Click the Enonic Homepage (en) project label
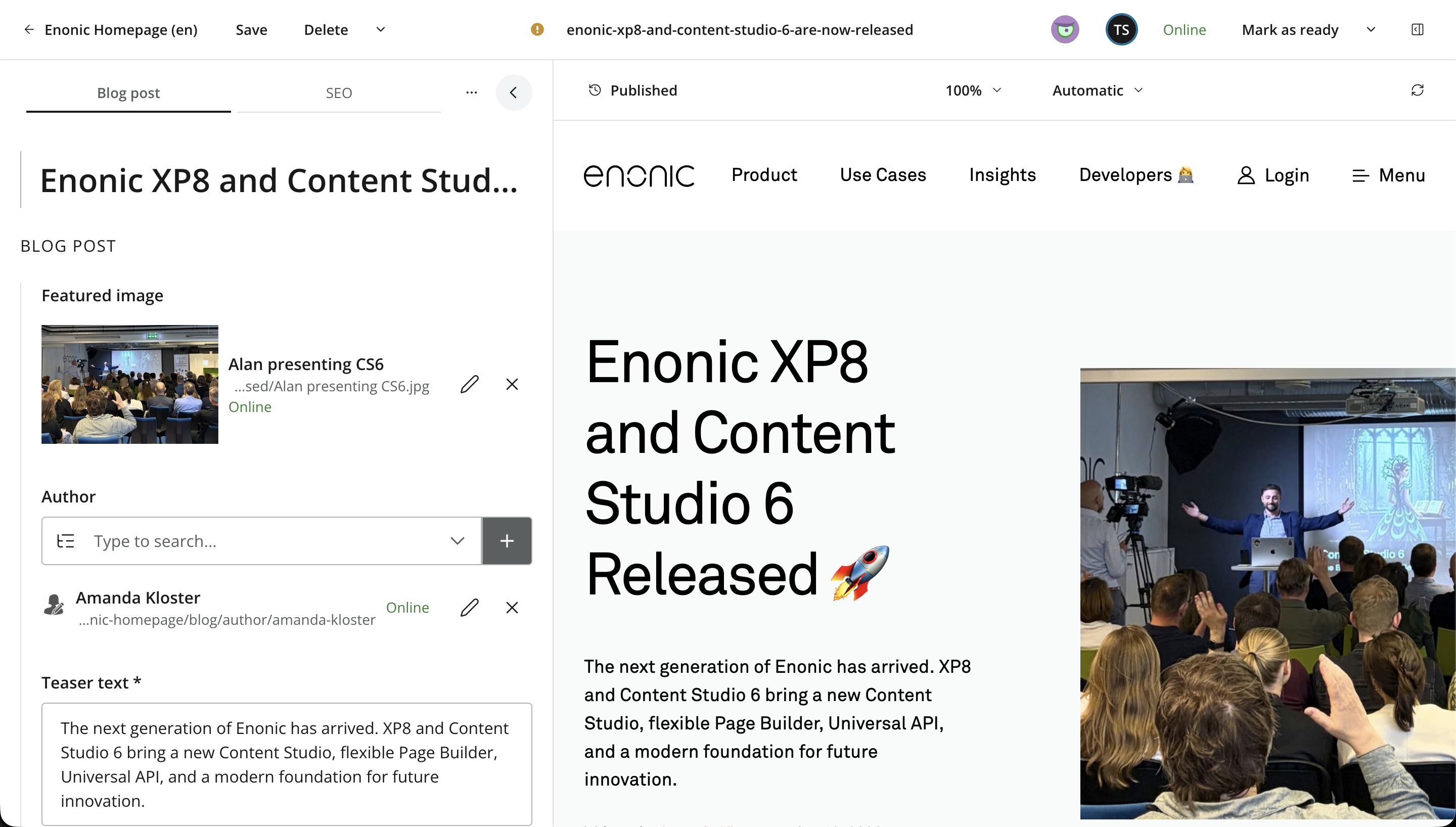This screenshot has width=1456, height=827. pos(121,29)
